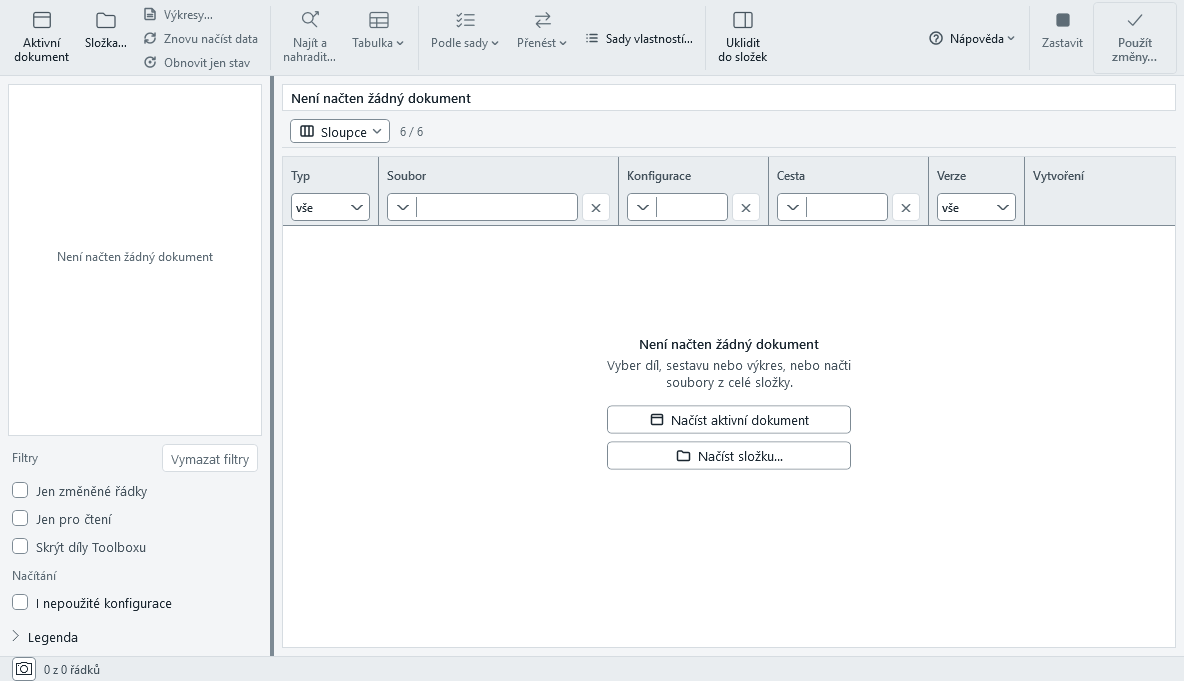Open the Tabulka dropdown menu
The height and width of the screenshot is (681, 1184).
(x=378, y=30)
